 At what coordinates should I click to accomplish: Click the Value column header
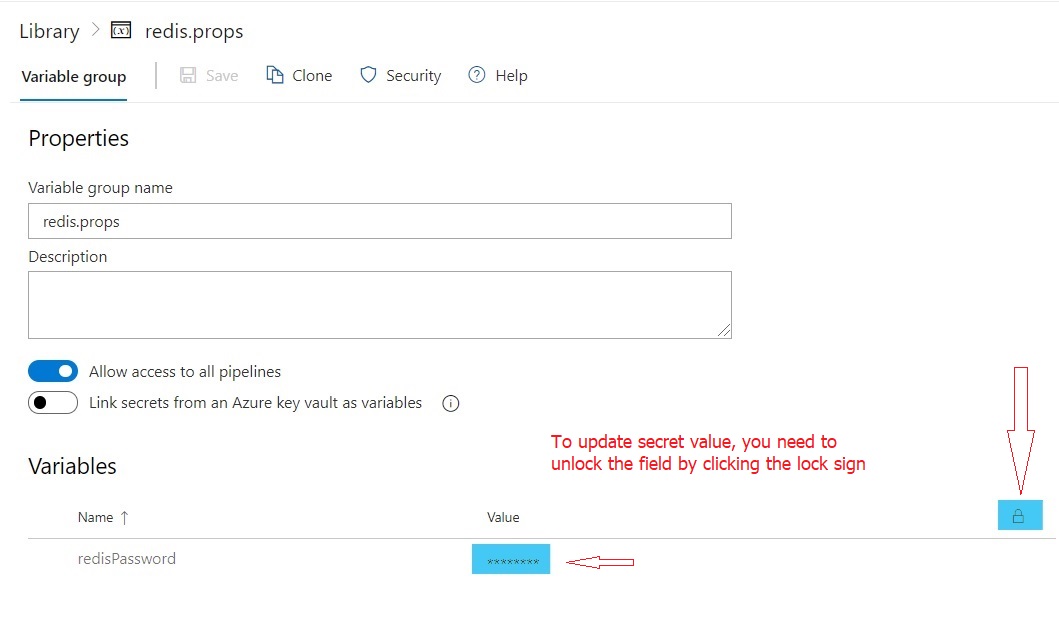coord(503,517)
